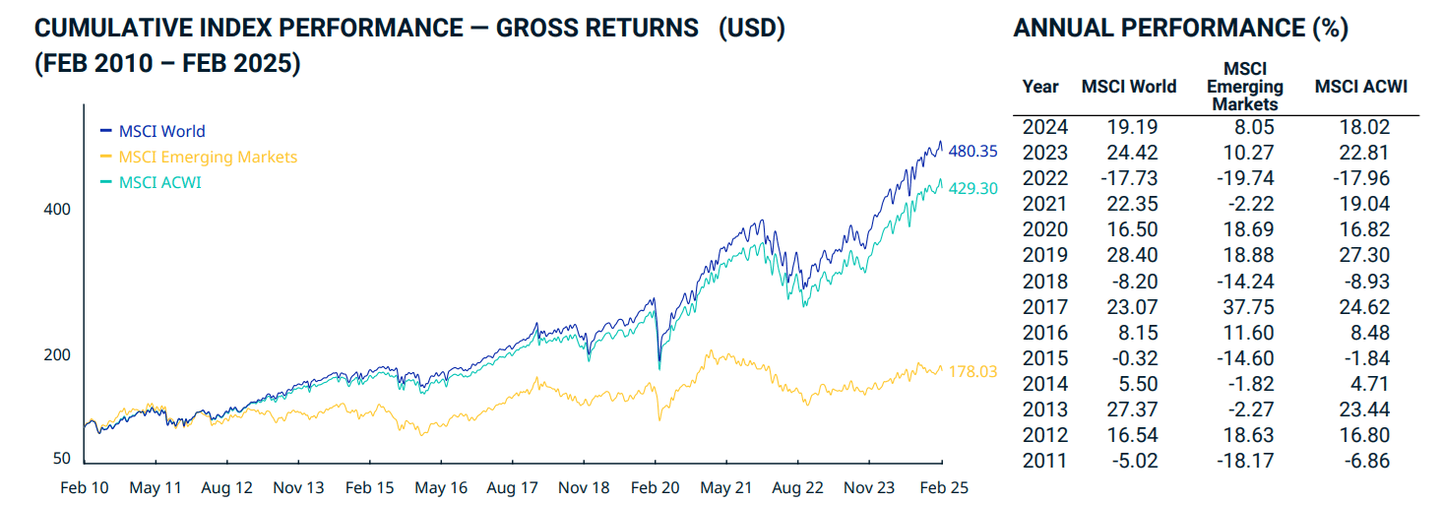Image resolution: width=1440 pixels, height=506 pixels.
Task: Select the 480.35 end value label
Action: (973, 152)
